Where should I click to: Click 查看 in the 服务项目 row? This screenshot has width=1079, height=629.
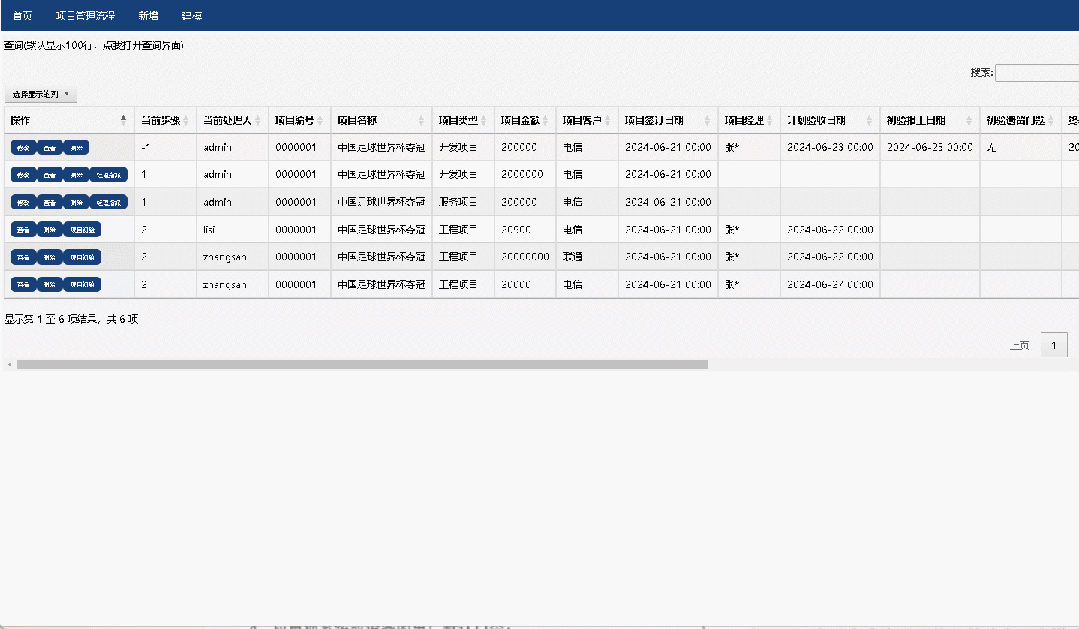coord(50,202)
